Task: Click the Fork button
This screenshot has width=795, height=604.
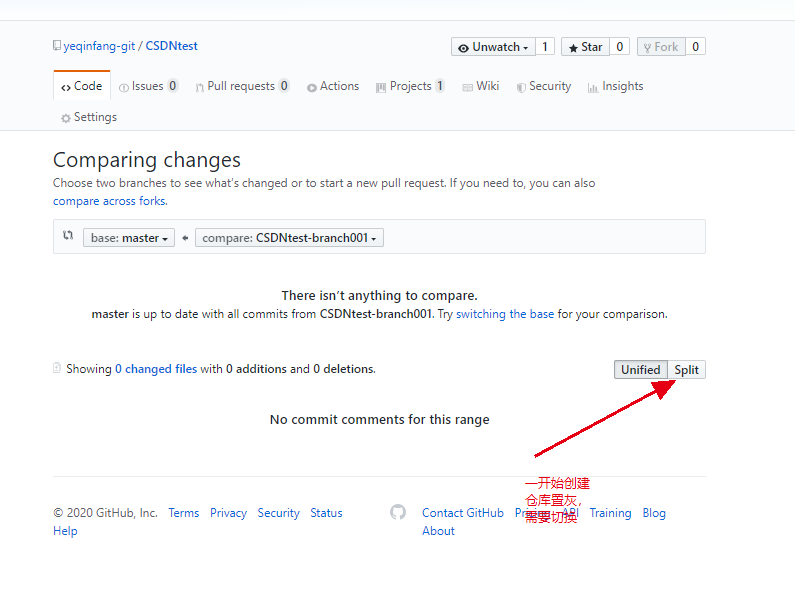Action: [661, 47]
